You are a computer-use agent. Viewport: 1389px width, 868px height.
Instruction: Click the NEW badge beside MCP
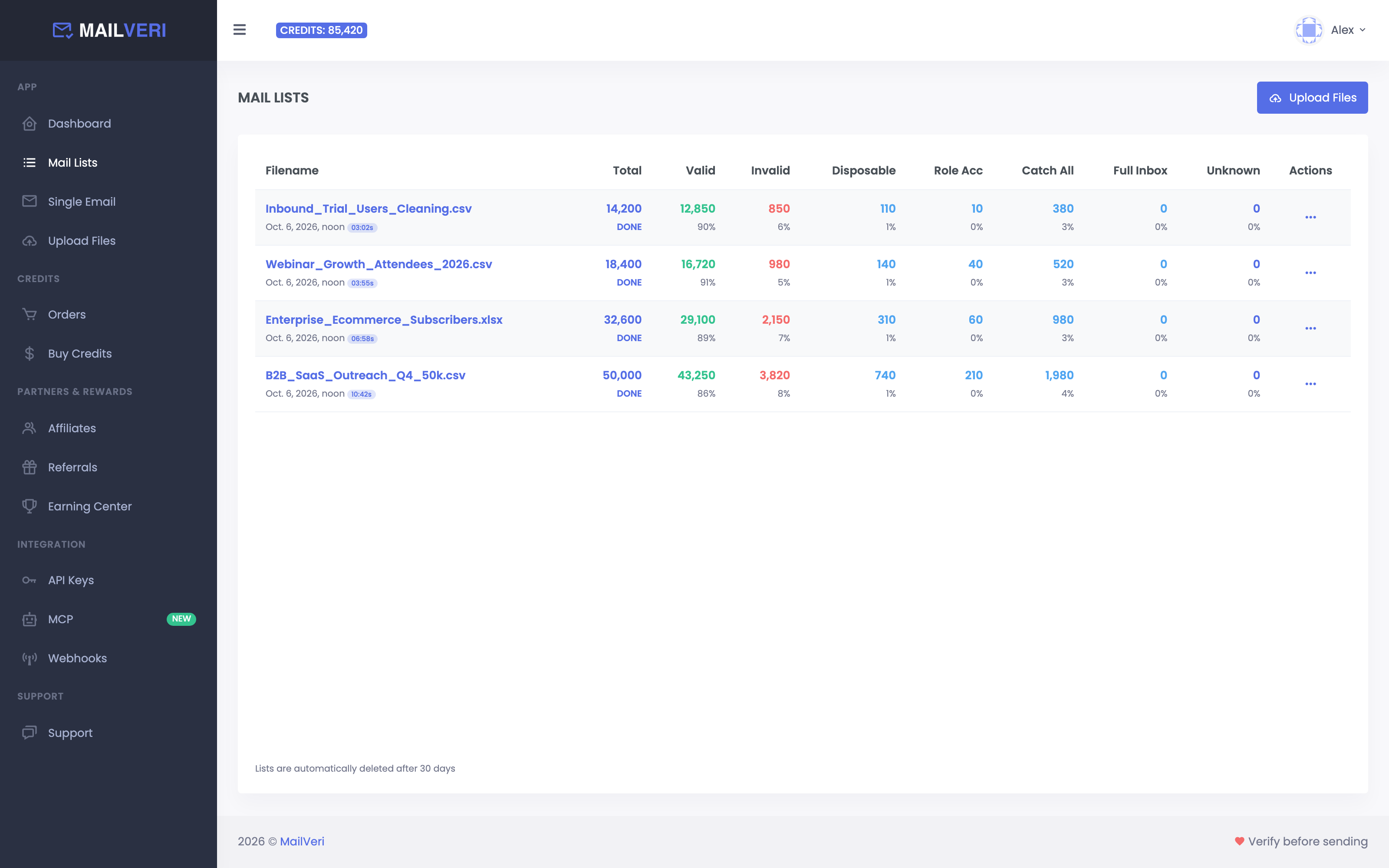click(x=181, y=619)
